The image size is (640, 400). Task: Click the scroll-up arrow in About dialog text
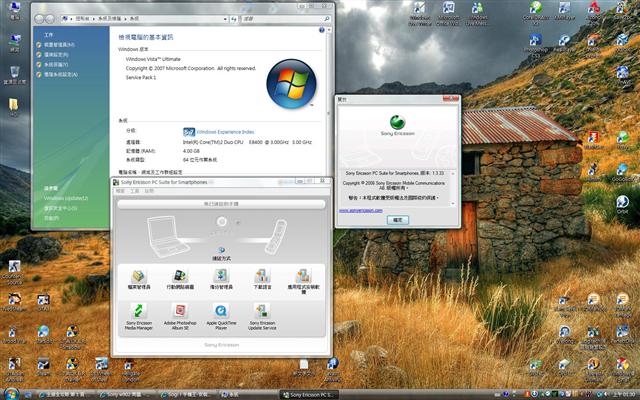tap(453, 173)
